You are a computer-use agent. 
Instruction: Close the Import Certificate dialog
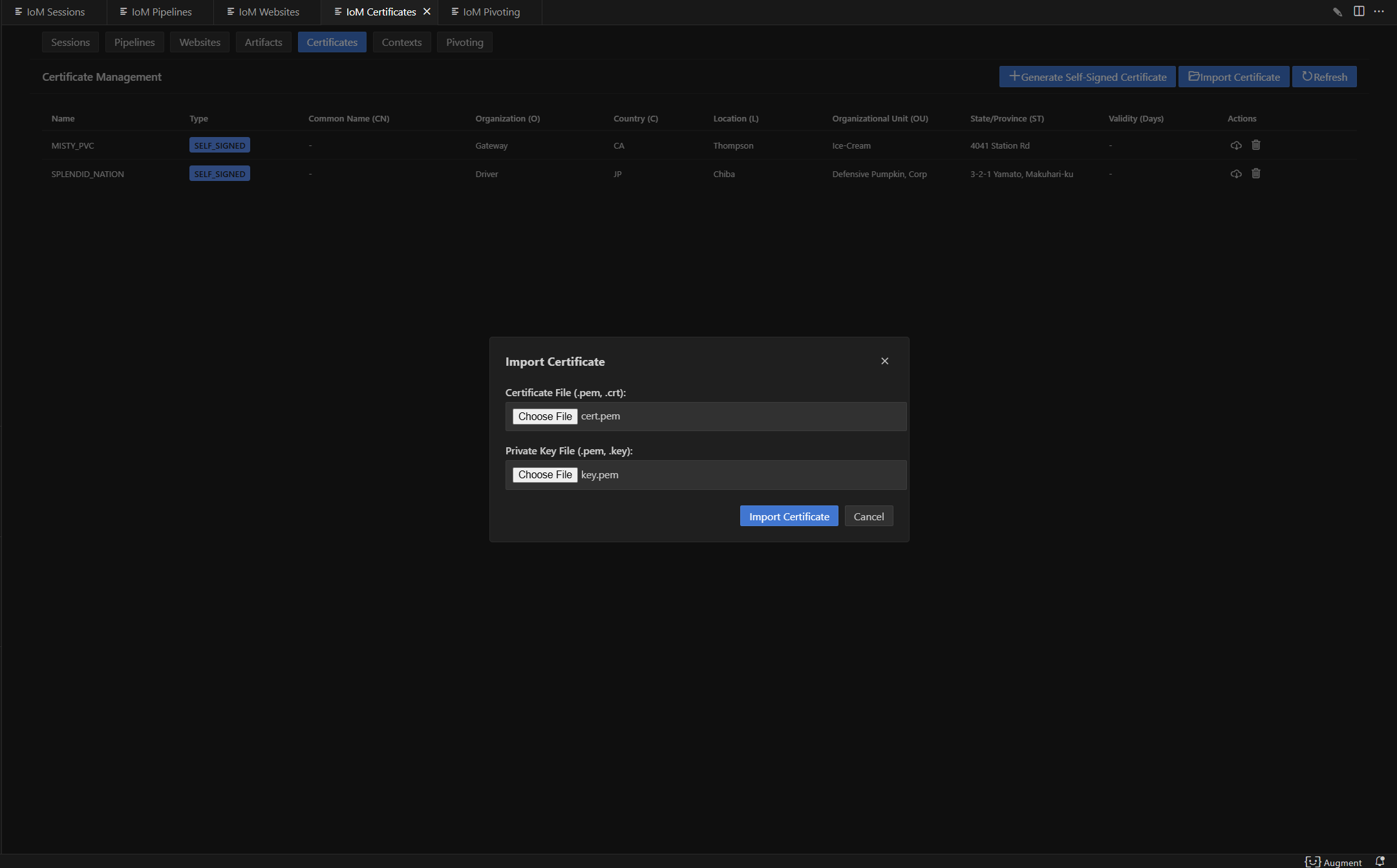(x=884, y=361)
